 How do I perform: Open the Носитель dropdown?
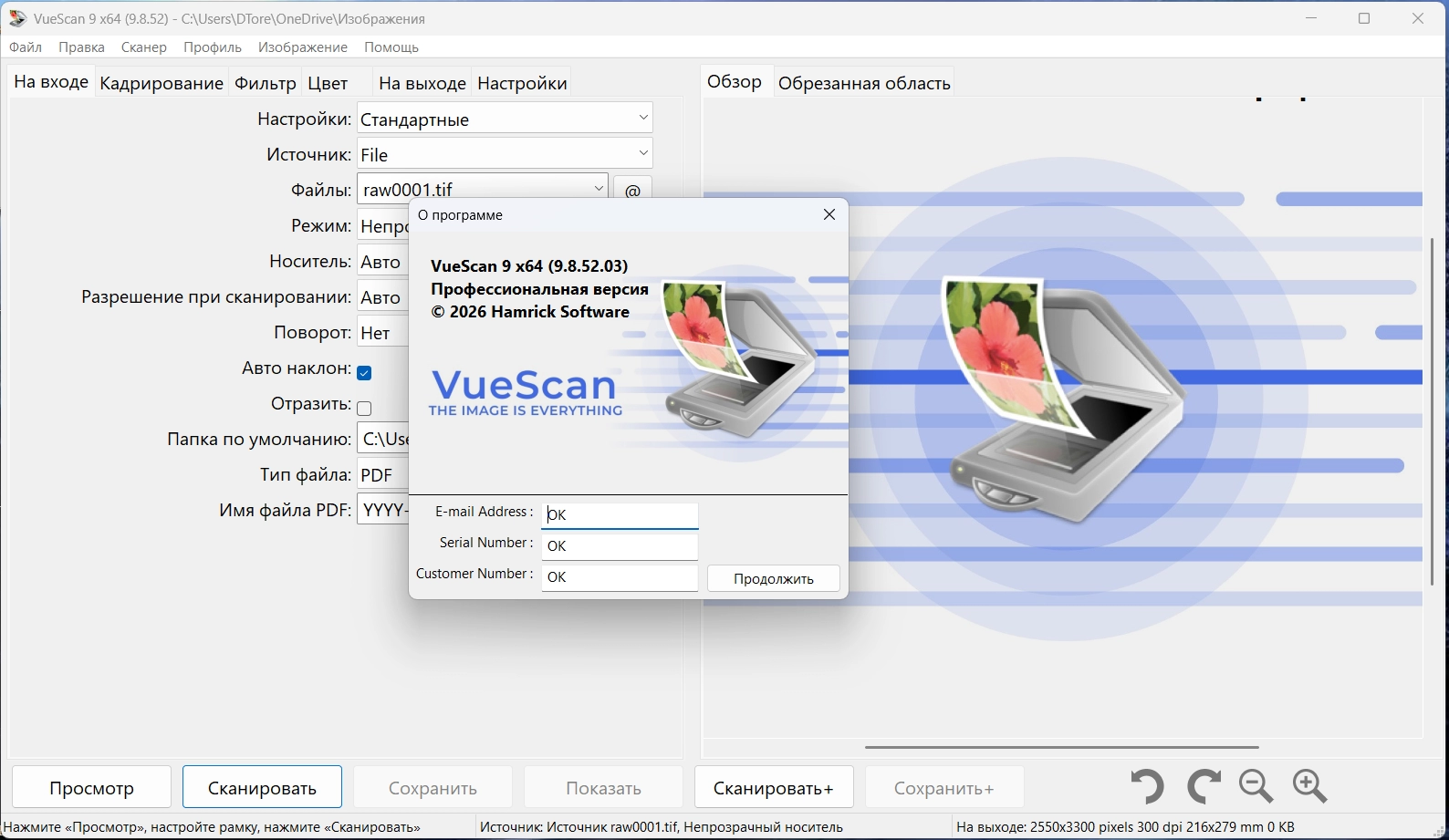point(383,262)
